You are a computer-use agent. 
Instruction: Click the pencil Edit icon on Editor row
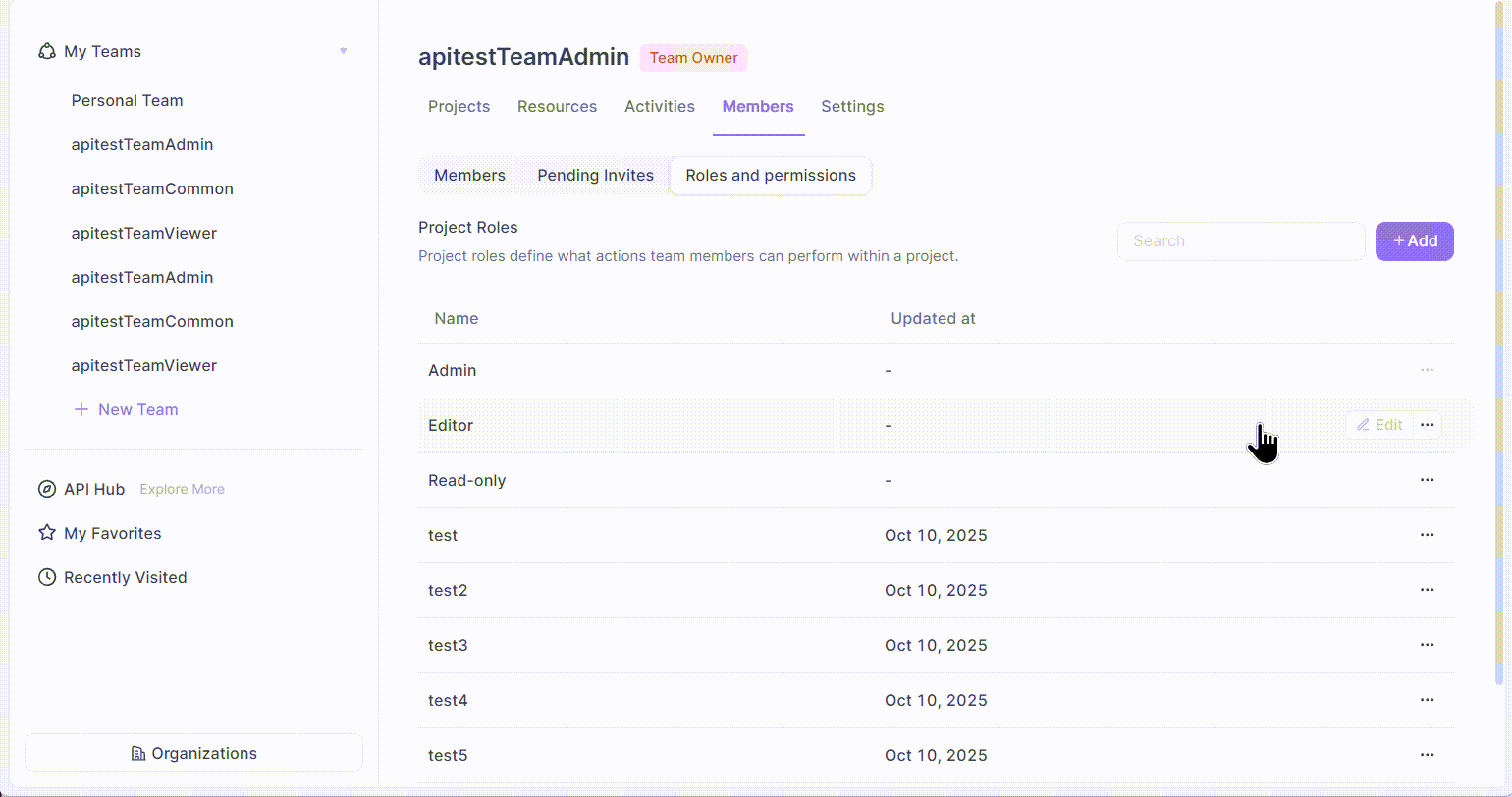tap(1363, 425)
